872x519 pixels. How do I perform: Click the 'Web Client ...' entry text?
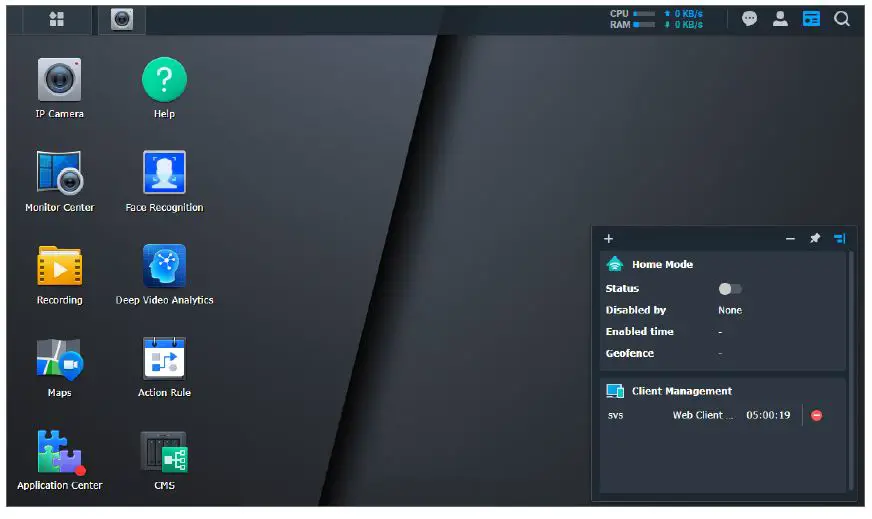[703, 415]
